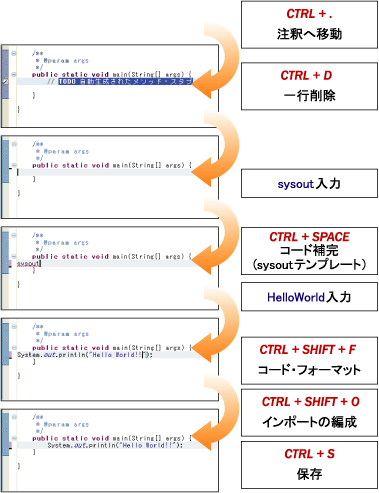Click the selected TODO 自動生成されたメソッド comment text
This screenshot has width=379, height=493.
click(125, 81)
